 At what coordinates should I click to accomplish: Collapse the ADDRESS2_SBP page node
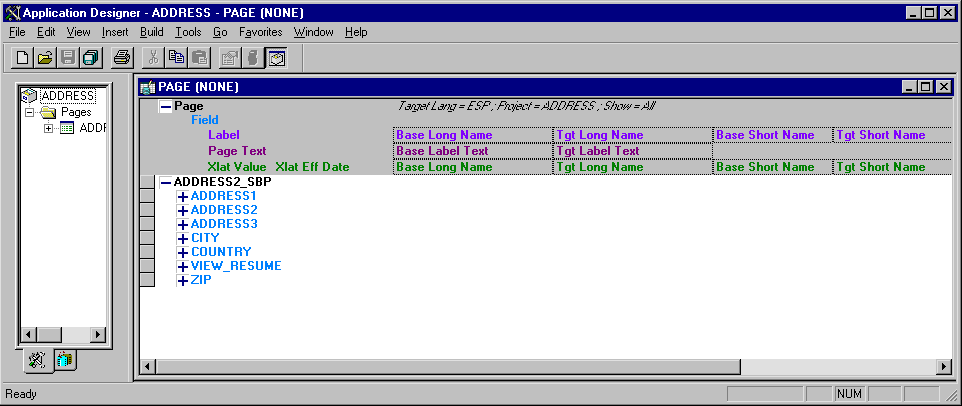[x=166, y=182]
